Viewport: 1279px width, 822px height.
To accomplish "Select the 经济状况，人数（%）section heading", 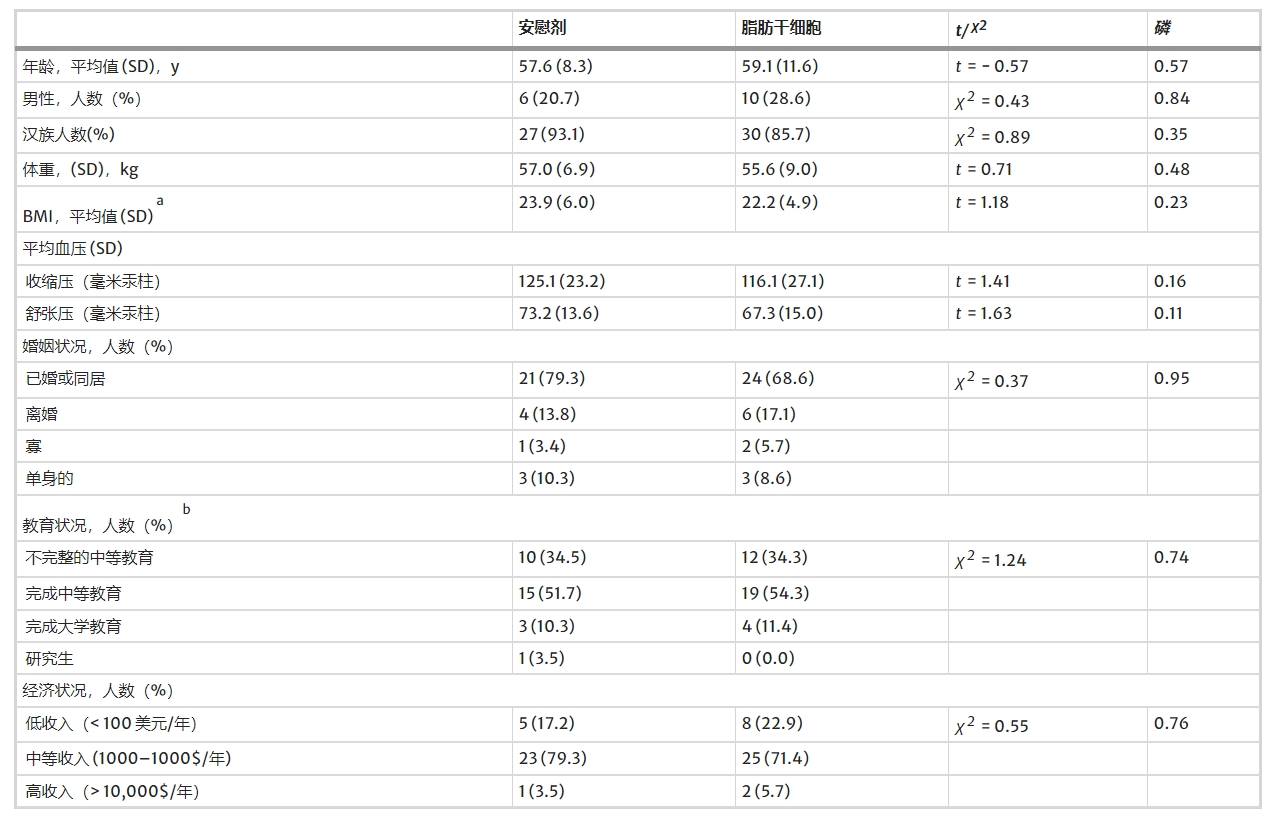I will [98, 691].
